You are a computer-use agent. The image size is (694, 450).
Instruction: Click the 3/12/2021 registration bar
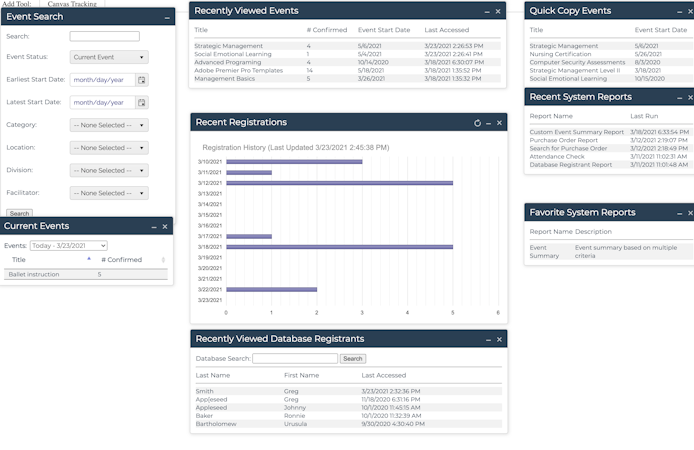(339, 183)
